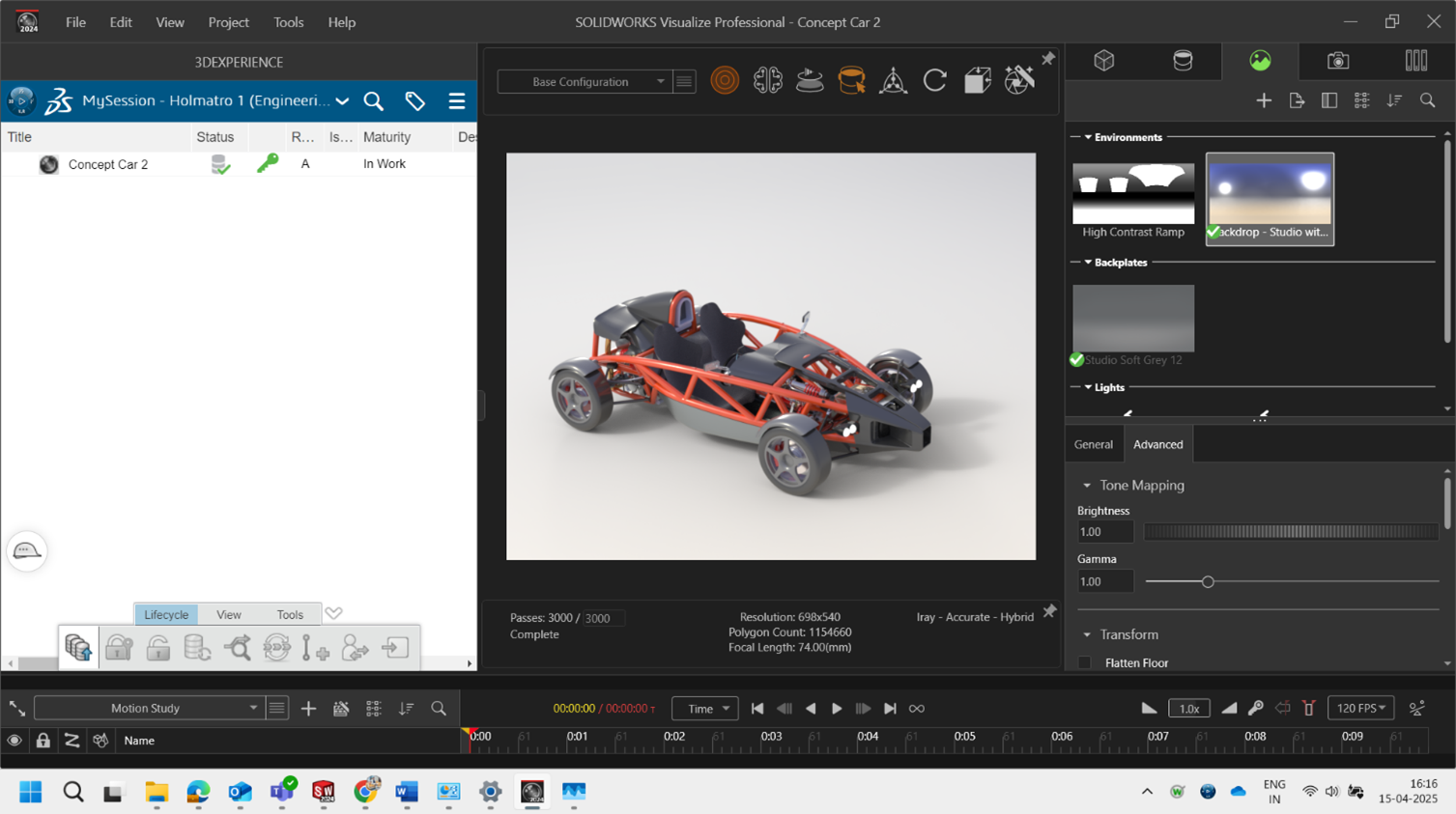1456x814 pixels.
Task: Adjust the Gamma slider handle
Action: [x=1208, y=582]
